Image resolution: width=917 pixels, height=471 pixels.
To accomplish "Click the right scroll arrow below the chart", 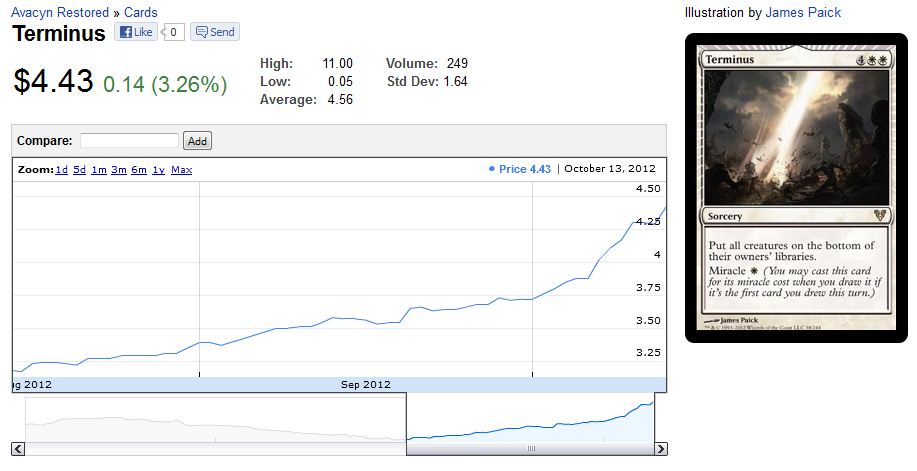I will pyautogui.click(x=660, y=449).
